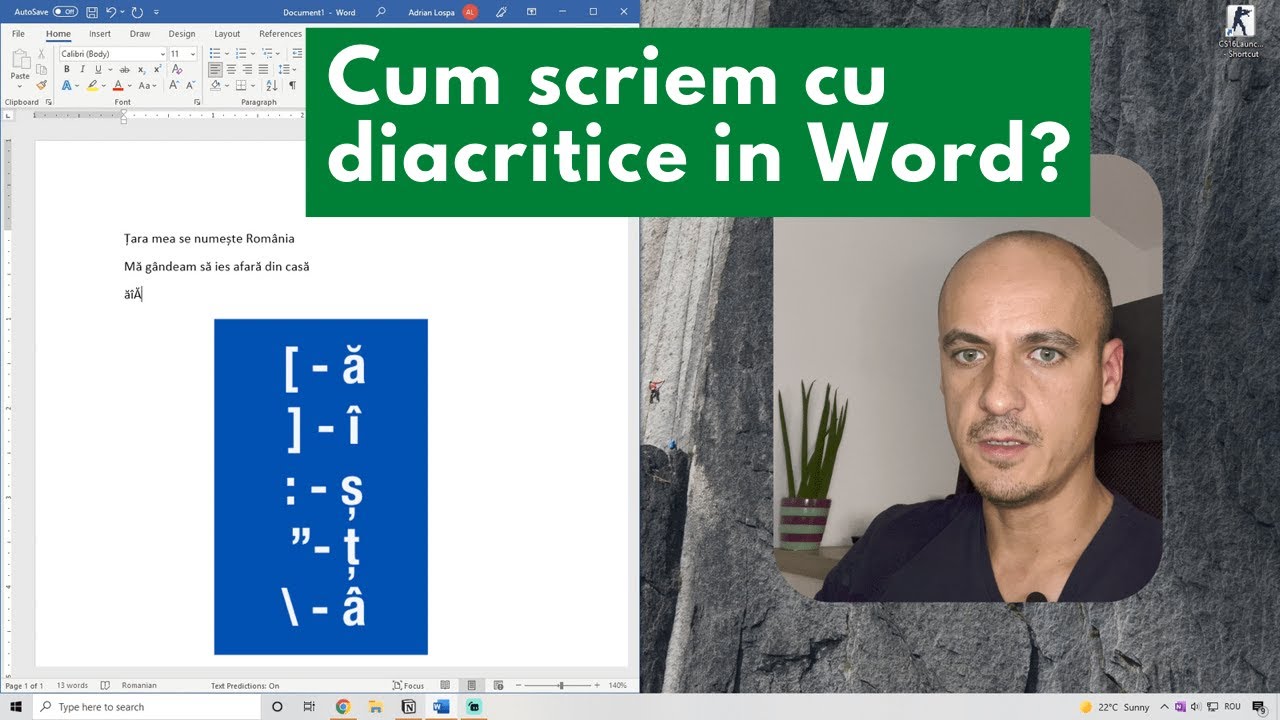1280x720 pixels.
Task: Open the Change Case Aa menu
Action: click(x=147, y=85)
